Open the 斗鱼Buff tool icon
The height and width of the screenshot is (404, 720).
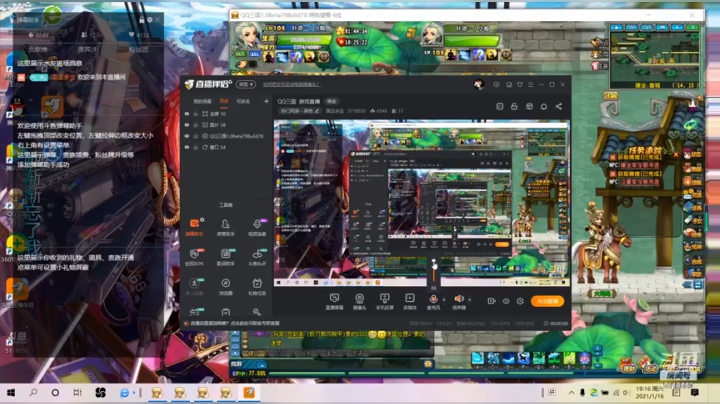(x=257, y=257)
